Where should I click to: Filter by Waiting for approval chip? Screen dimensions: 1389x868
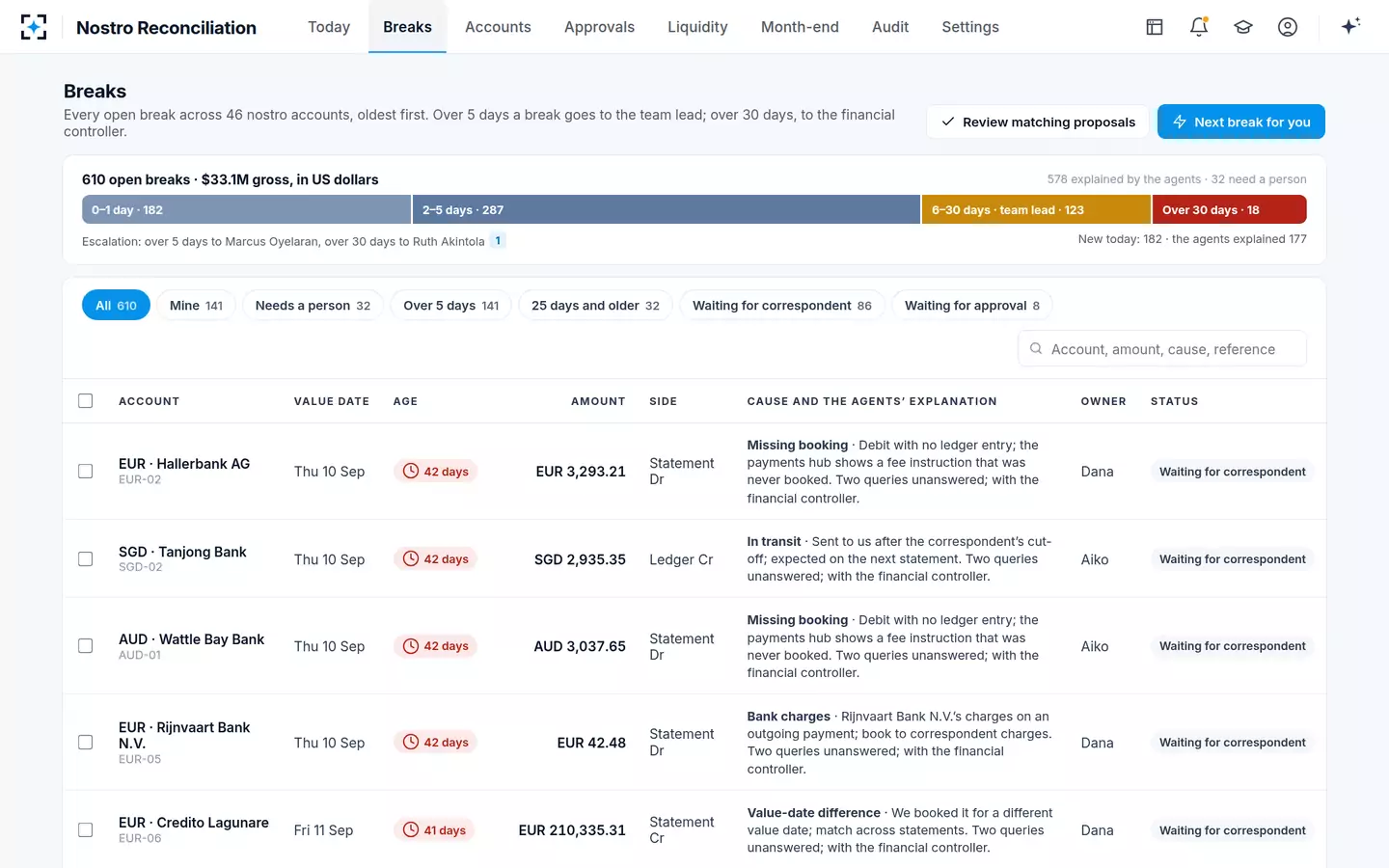click(972, 306)
